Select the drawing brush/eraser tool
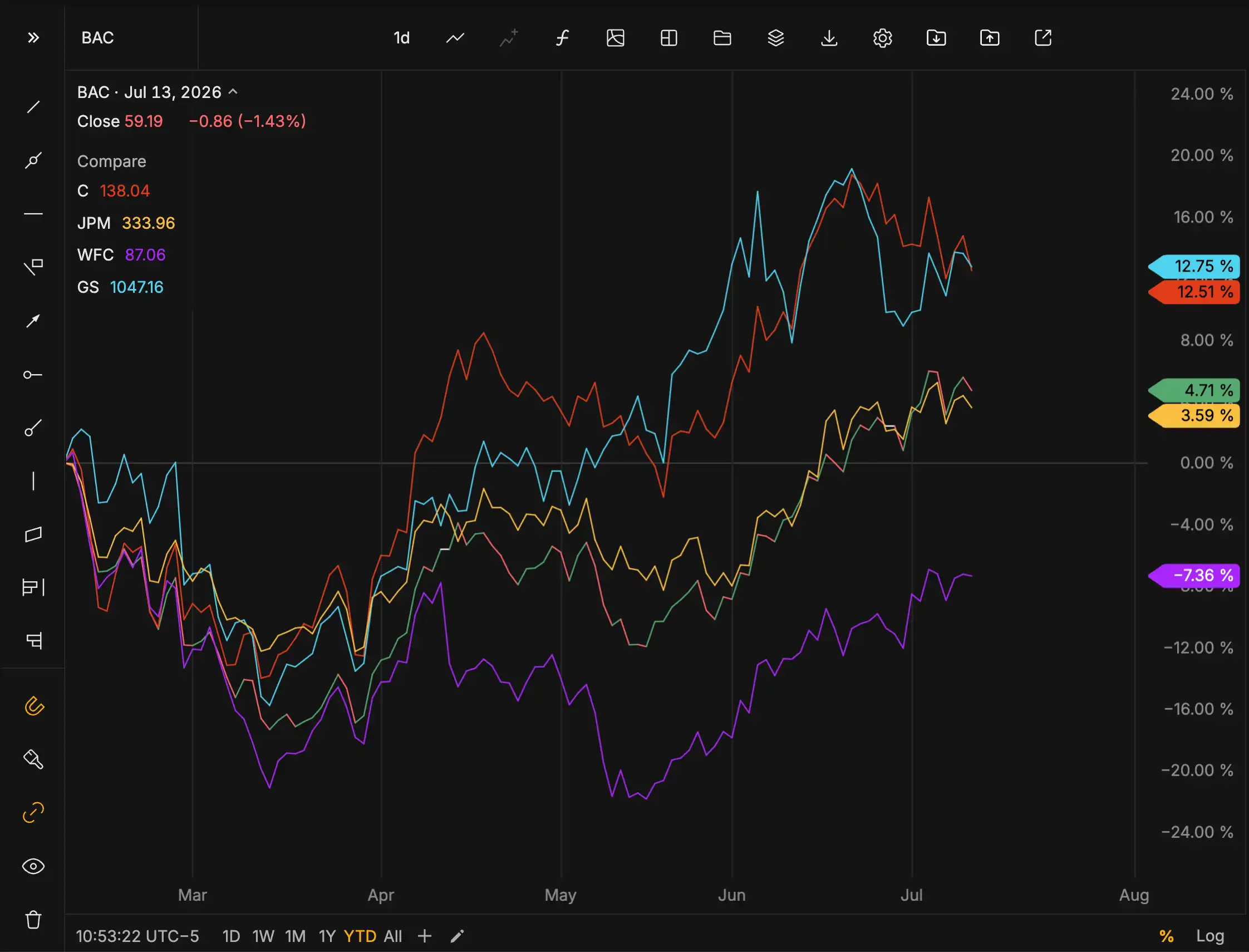1249x952 pixels. click(x=33, y=759)
